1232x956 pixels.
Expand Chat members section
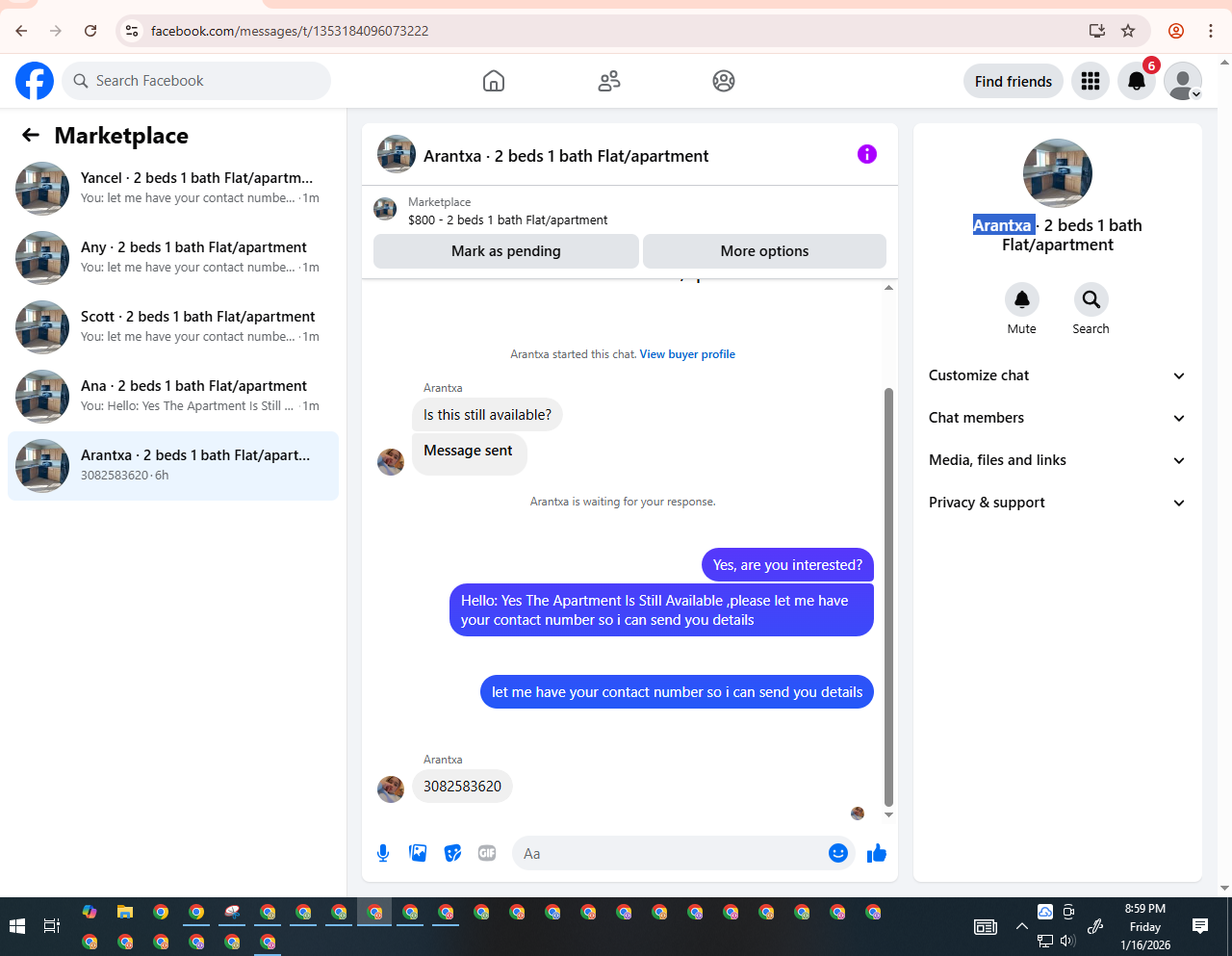tap(1057, 418)
